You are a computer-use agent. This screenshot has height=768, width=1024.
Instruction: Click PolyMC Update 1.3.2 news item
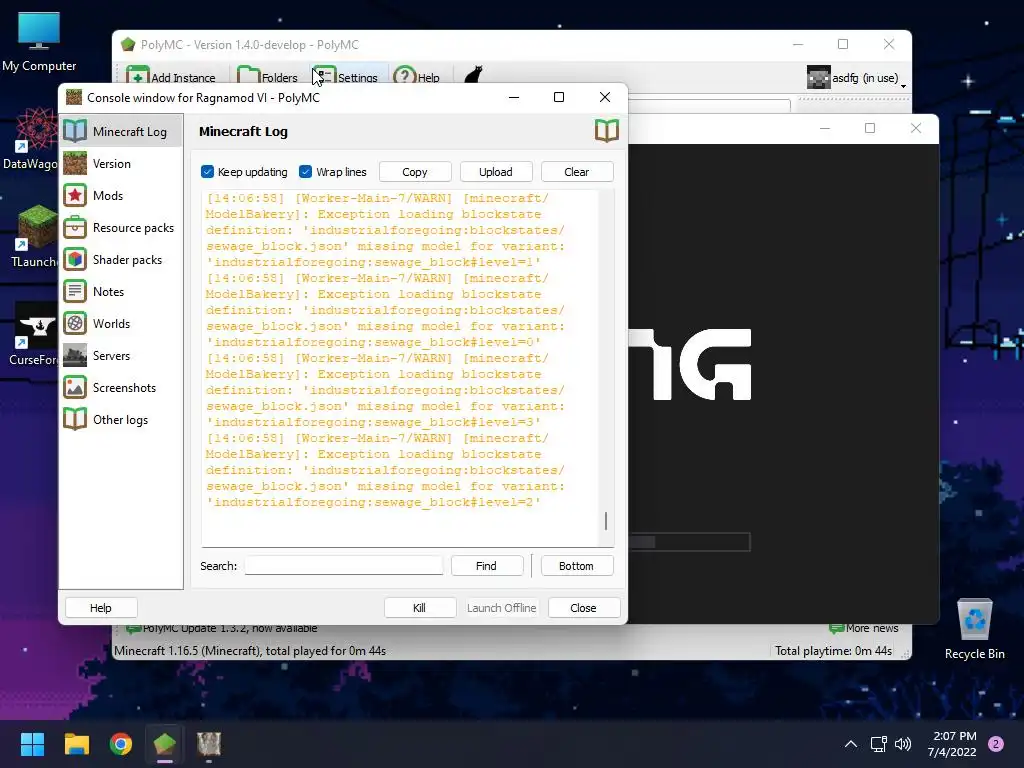(x=221, y=628)
